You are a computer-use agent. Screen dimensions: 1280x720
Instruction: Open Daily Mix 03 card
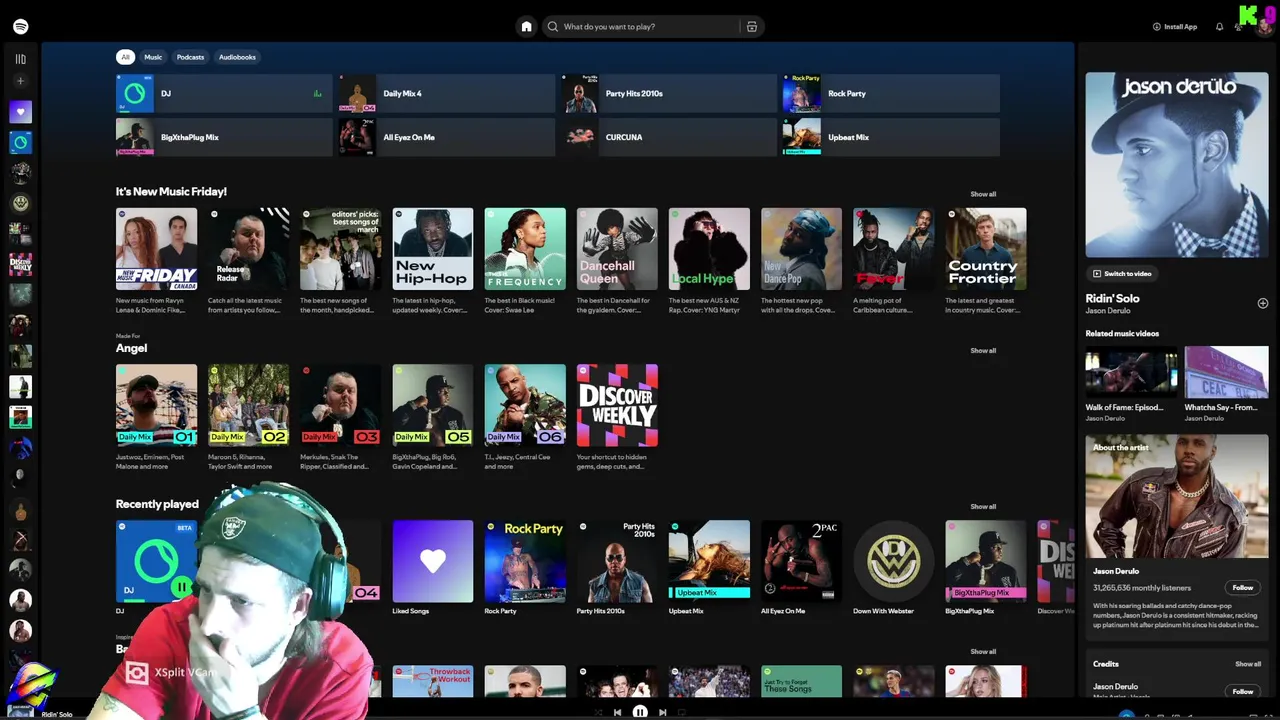tap(341, 405)
